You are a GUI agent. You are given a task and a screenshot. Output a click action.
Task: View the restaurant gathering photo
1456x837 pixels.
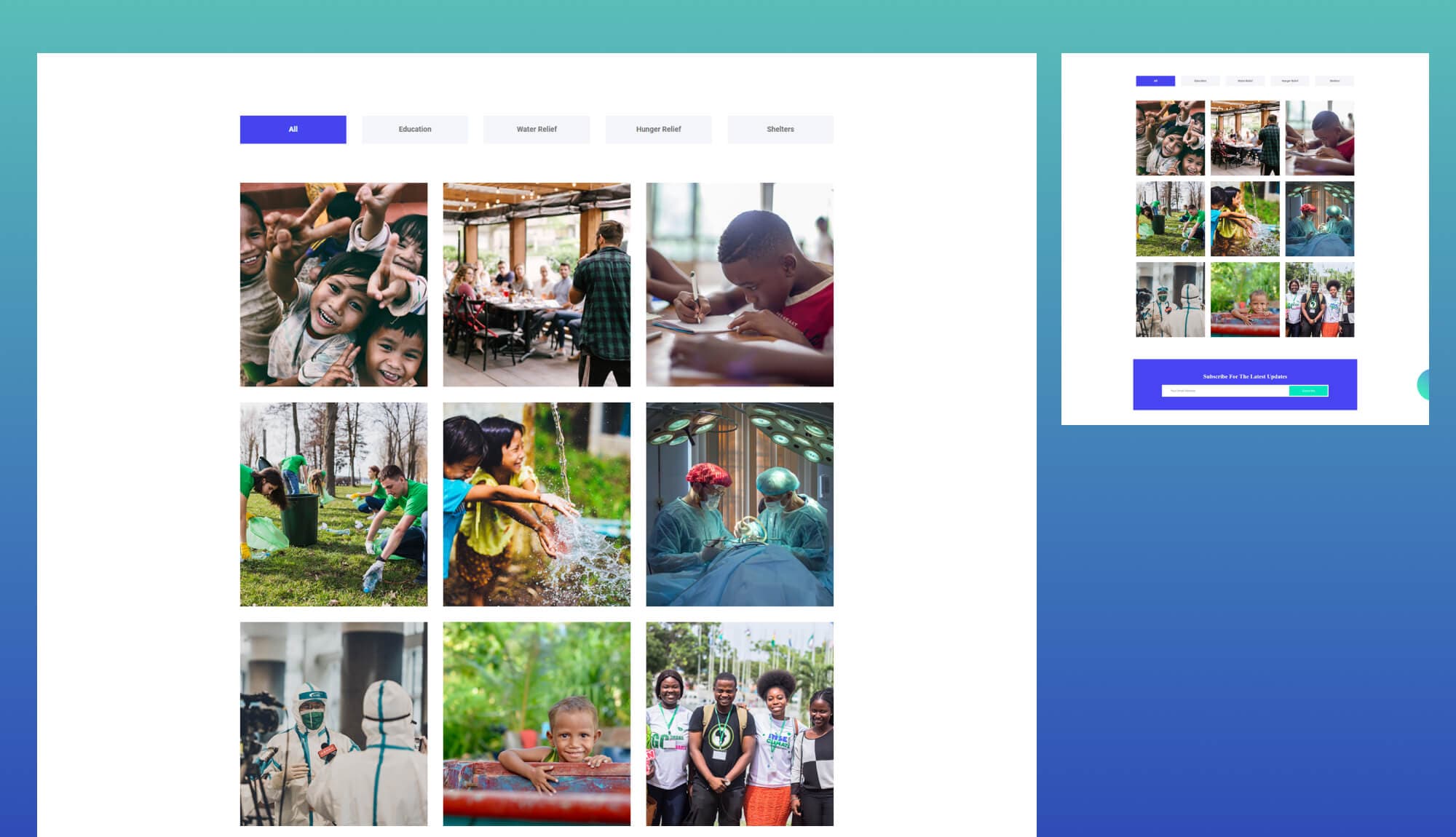coord(537,285)
